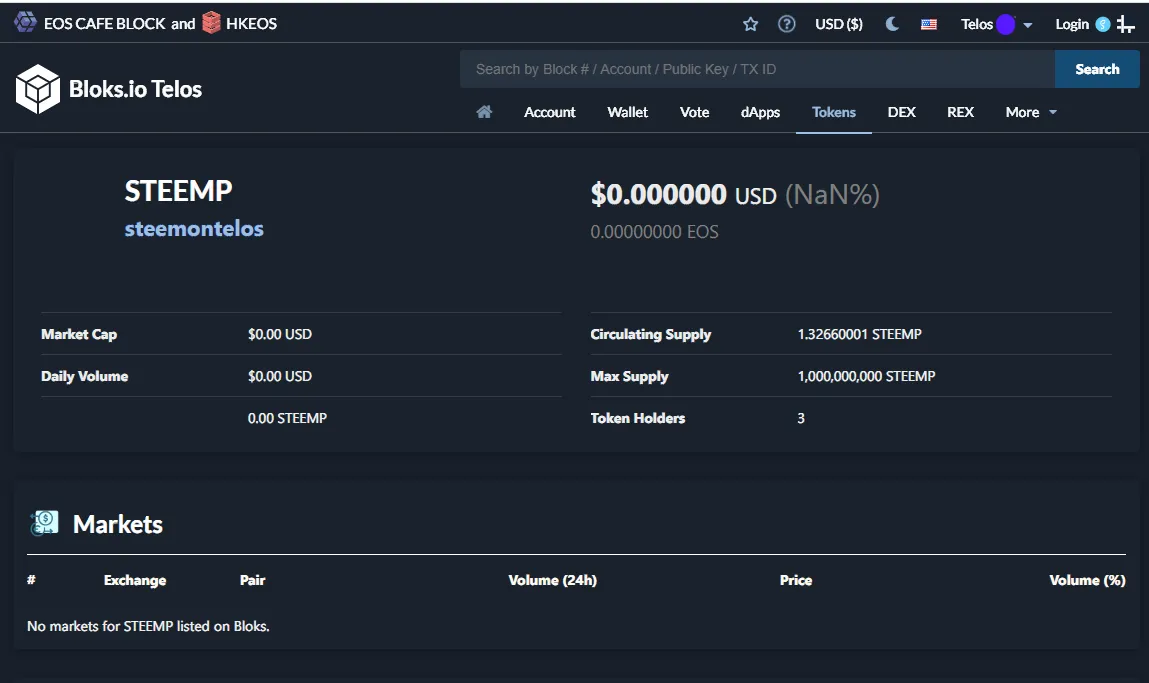Open the Wallet menu

pos(627,112)
